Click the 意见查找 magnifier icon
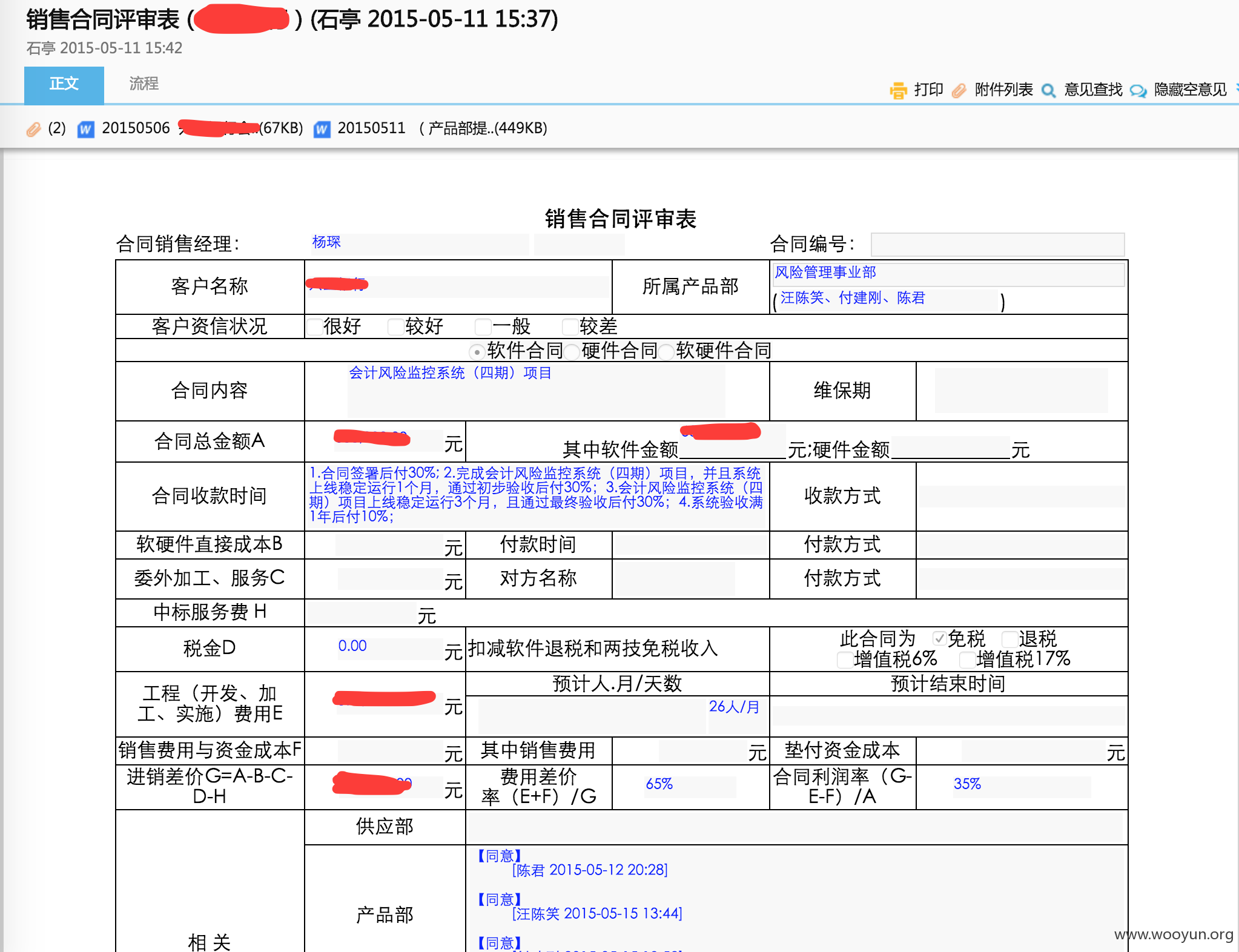This screenshot has height=952, width=1239. [1049, 90]
